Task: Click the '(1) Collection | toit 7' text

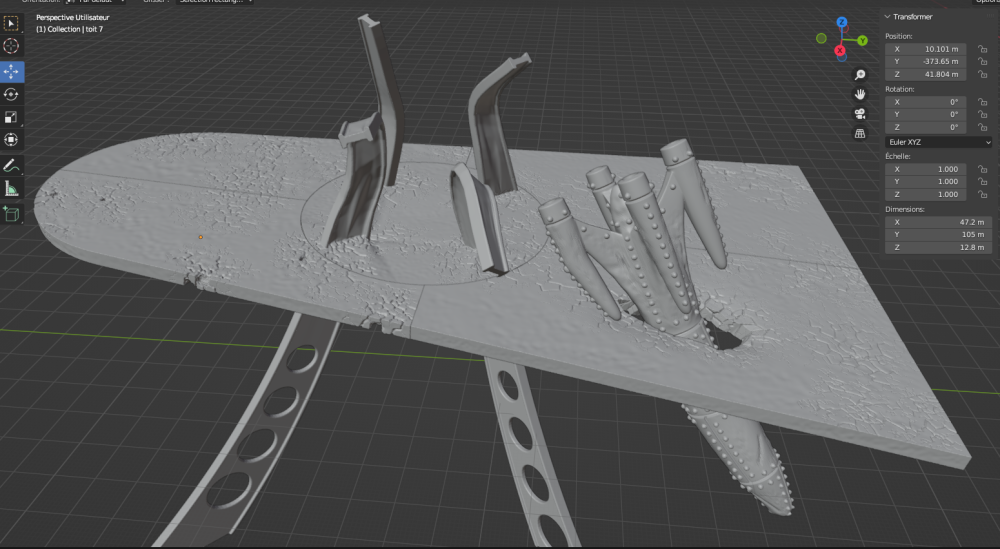Action: pos(70,29)
